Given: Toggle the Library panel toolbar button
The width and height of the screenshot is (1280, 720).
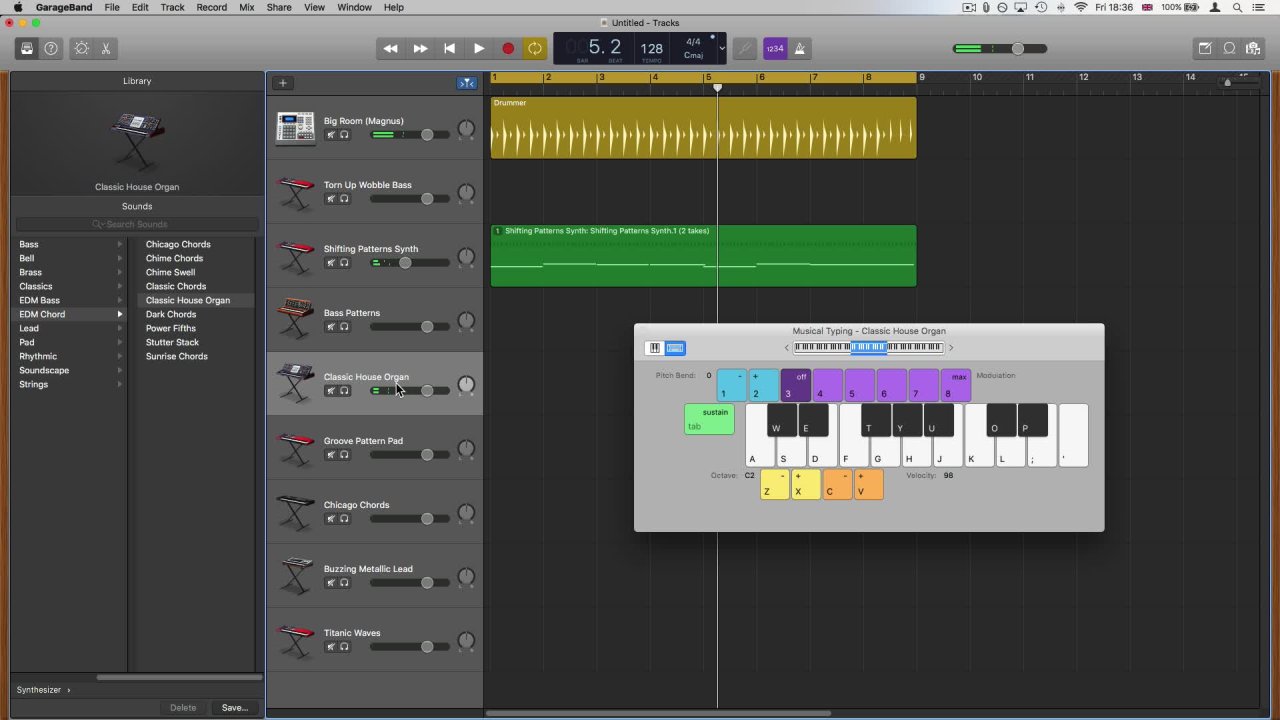Looking at the screenshot, I should coord(27,48).
